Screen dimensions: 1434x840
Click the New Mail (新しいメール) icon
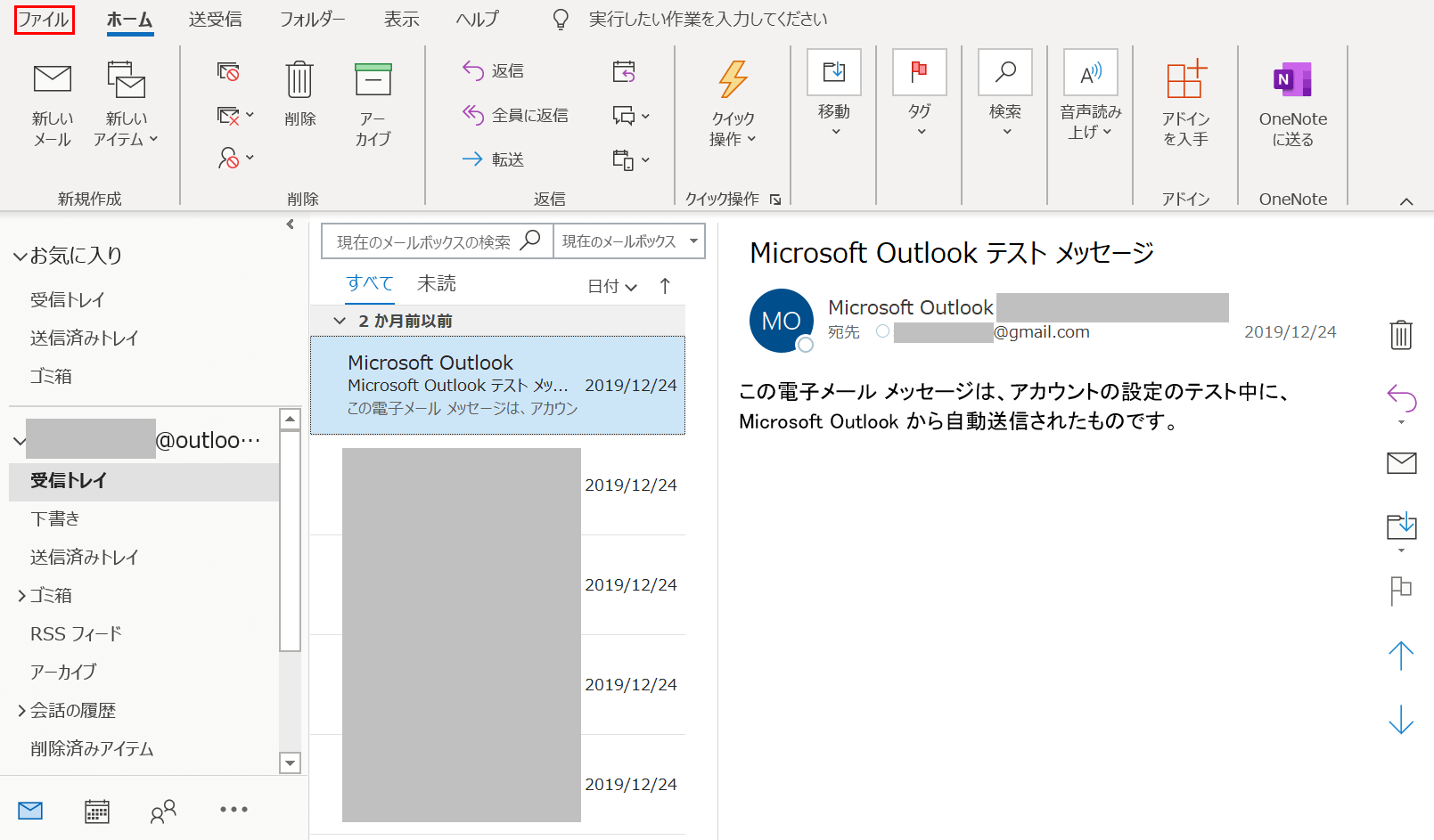(x=52, y=80)
